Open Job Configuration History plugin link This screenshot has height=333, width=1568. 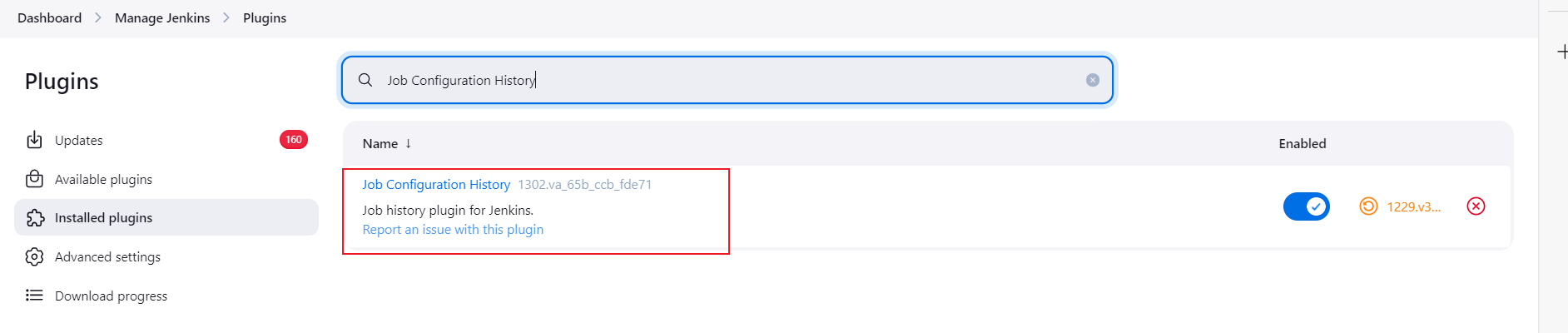[436, 184]
